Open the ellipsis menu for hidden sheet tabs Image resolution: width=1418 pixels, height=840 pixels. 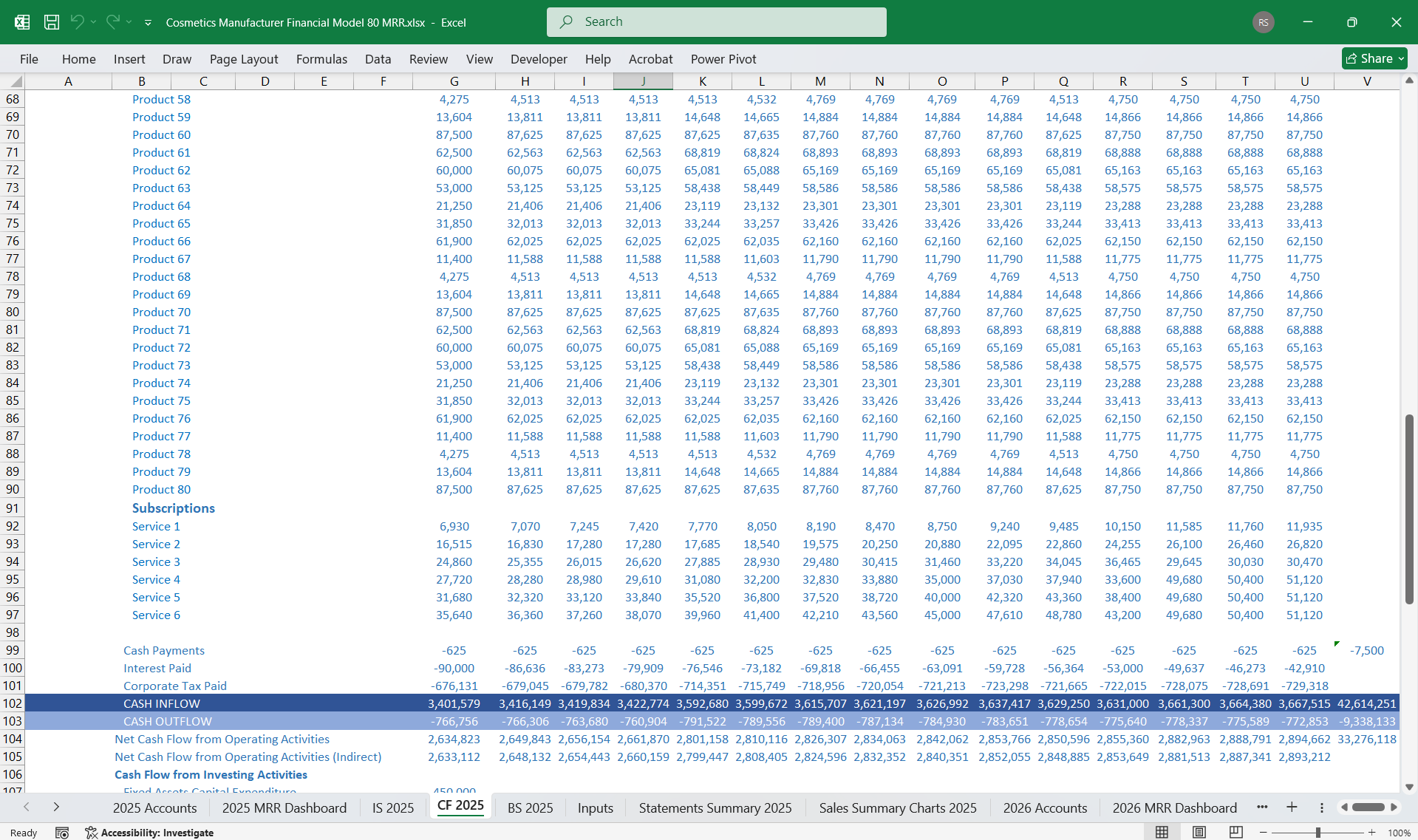[x=1263, y=807]
